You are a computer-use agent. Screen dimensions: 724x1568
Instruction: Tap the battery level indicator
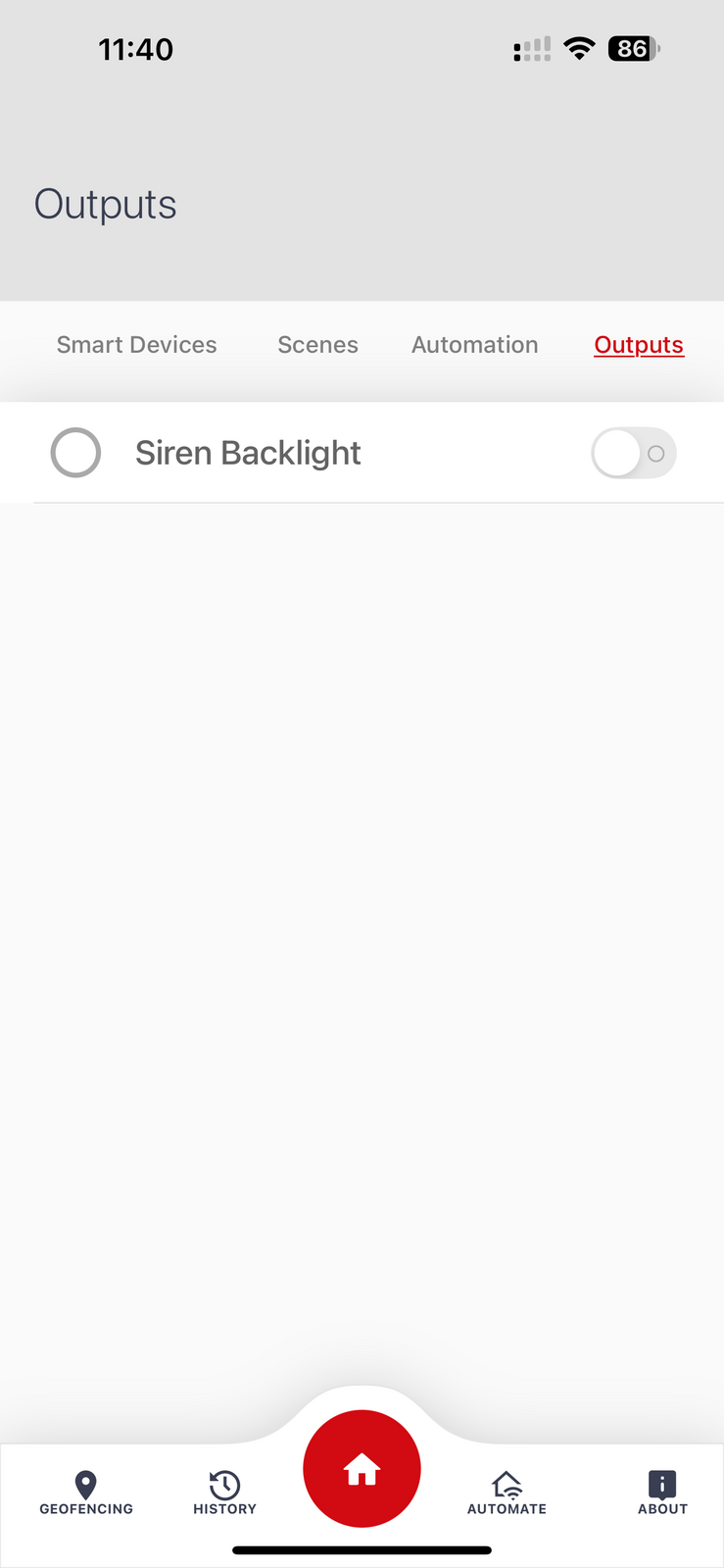click(633, 49)
